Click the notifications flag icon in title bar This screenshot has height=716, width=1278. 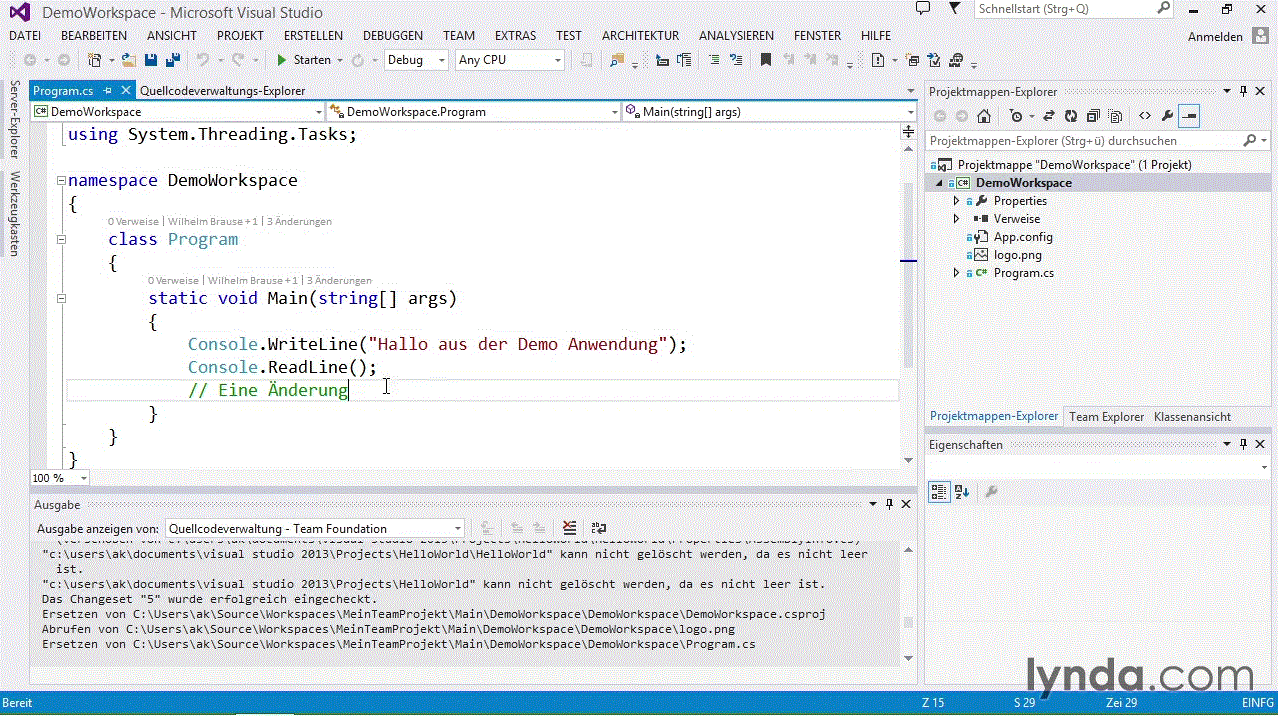coord(955,8)
